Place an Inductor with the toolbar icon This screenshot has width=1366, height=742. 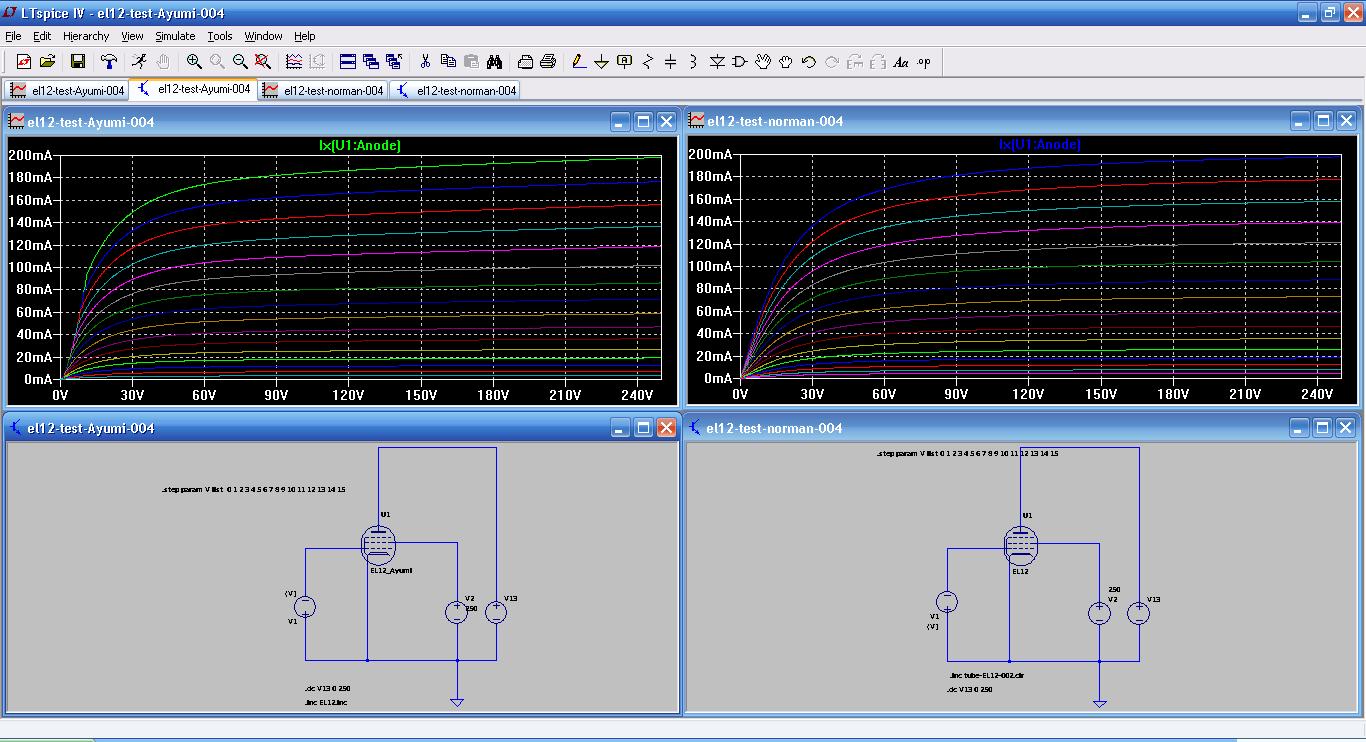pos(694,62)
